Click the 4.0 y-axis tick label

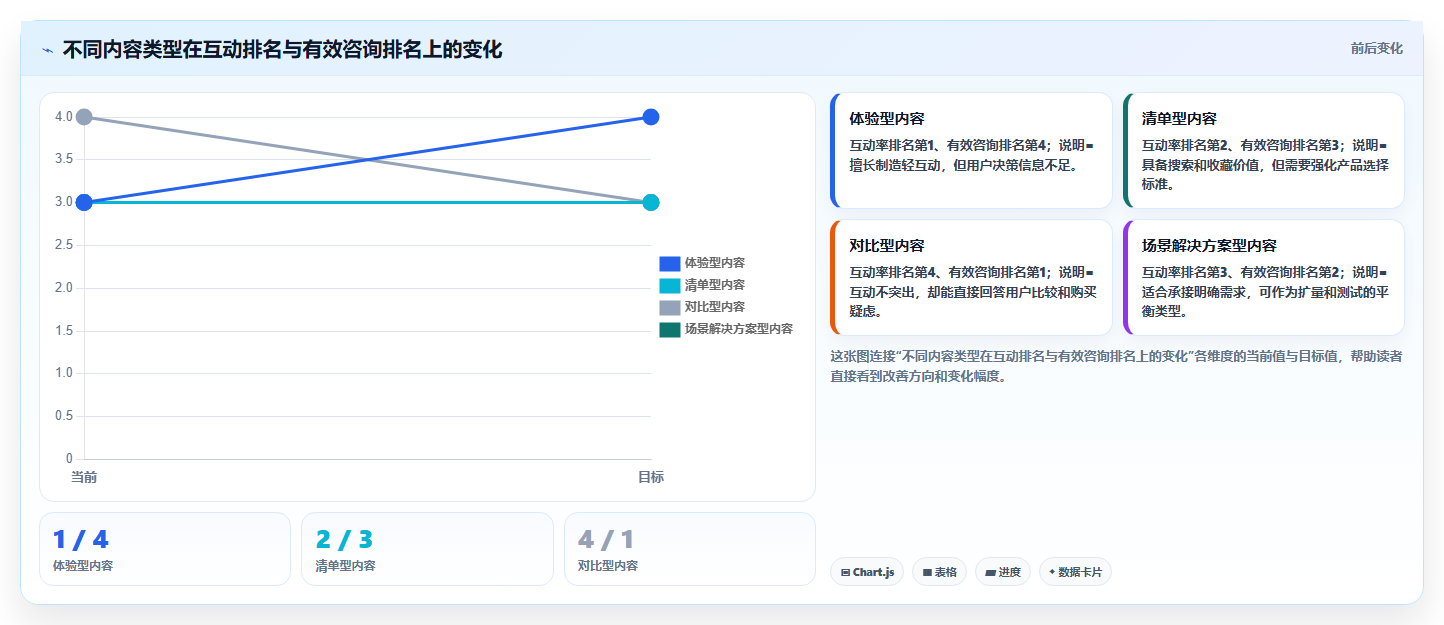[64, 117]
